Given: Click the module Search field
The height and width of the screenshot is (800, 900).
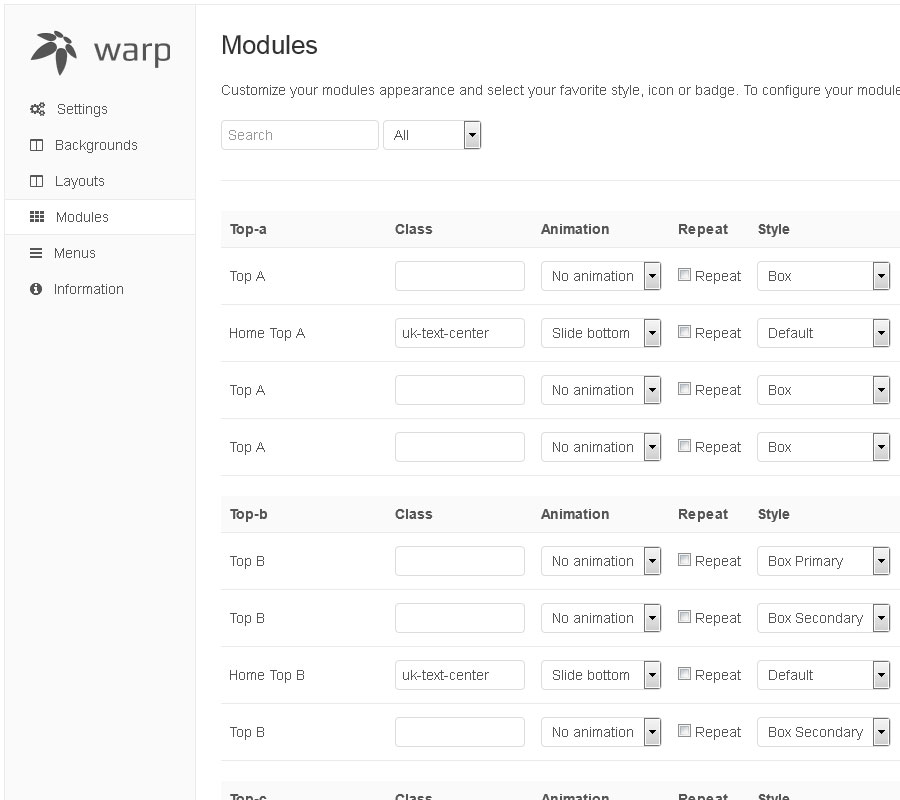Looking at the screenshot, I should click(299, 135).
